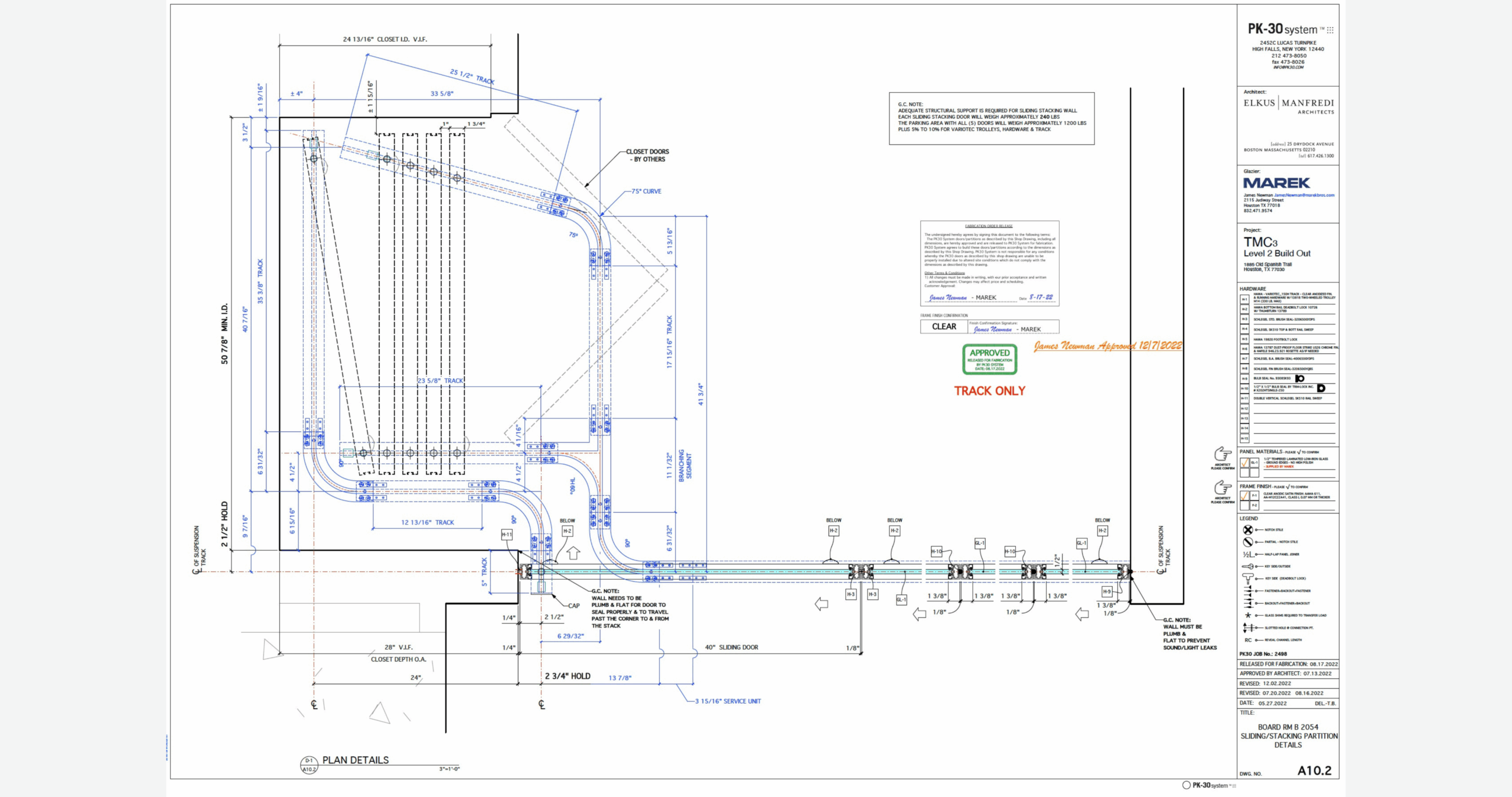Click the H-9 callout box on the plan
The height and width of the screenshot is (797, 1512).
1107,591
